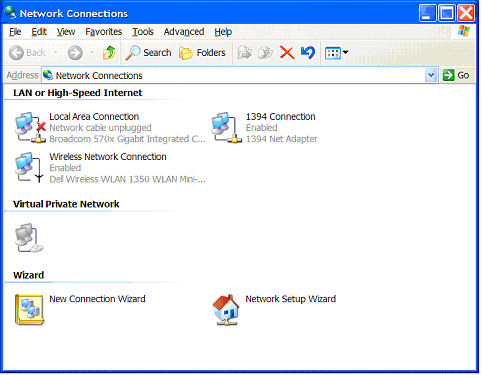Click the 'Network cable unplugged' status text

(100, 128)
